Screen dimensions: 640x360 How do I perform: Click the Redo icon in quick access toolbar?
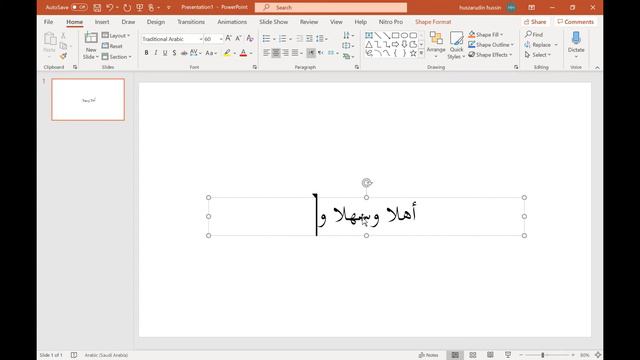127,7
